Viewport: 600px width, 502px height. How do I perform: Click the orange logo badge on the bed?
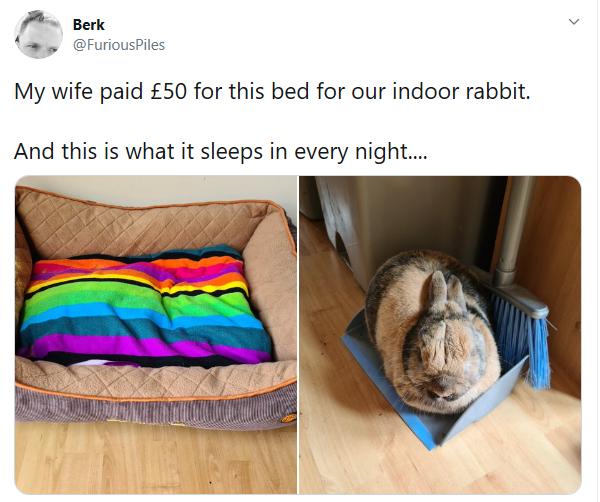[289, 417]
